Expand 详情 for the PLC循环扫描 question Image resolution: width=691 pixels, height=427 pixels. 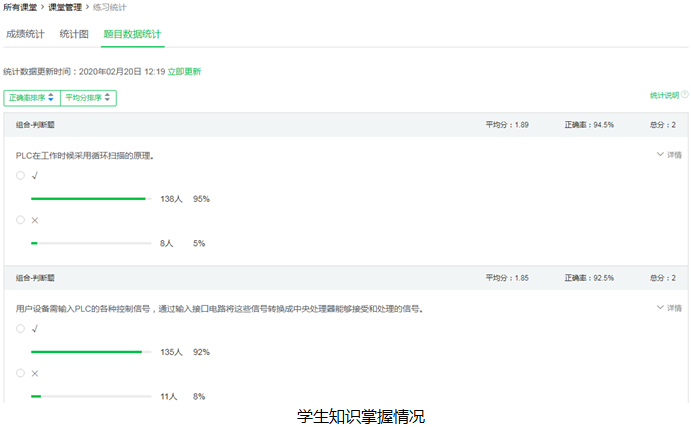(669, 155)
